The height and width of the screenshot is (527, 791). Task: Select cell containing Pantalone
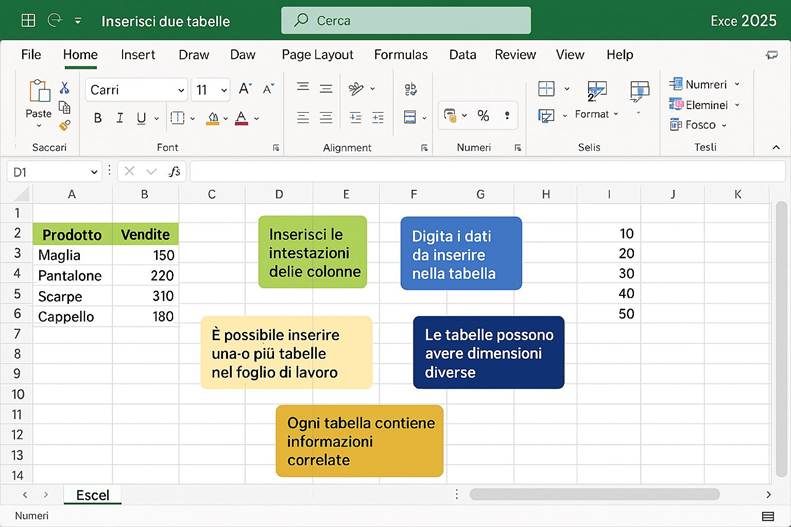73,275
